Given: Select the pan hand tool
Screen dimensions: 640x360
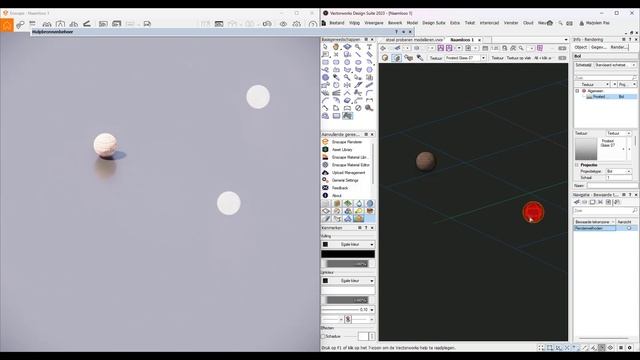Looking at the screenshot, I should click(336, 47).
